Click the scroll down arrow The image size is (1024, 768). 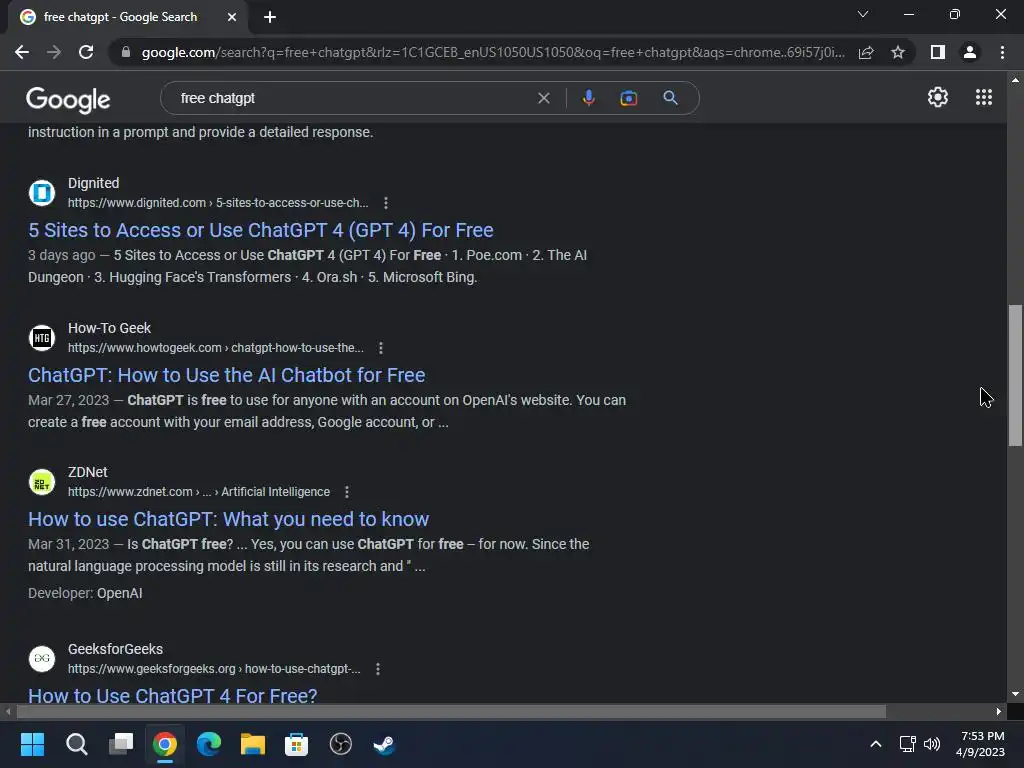point(1015,694)
